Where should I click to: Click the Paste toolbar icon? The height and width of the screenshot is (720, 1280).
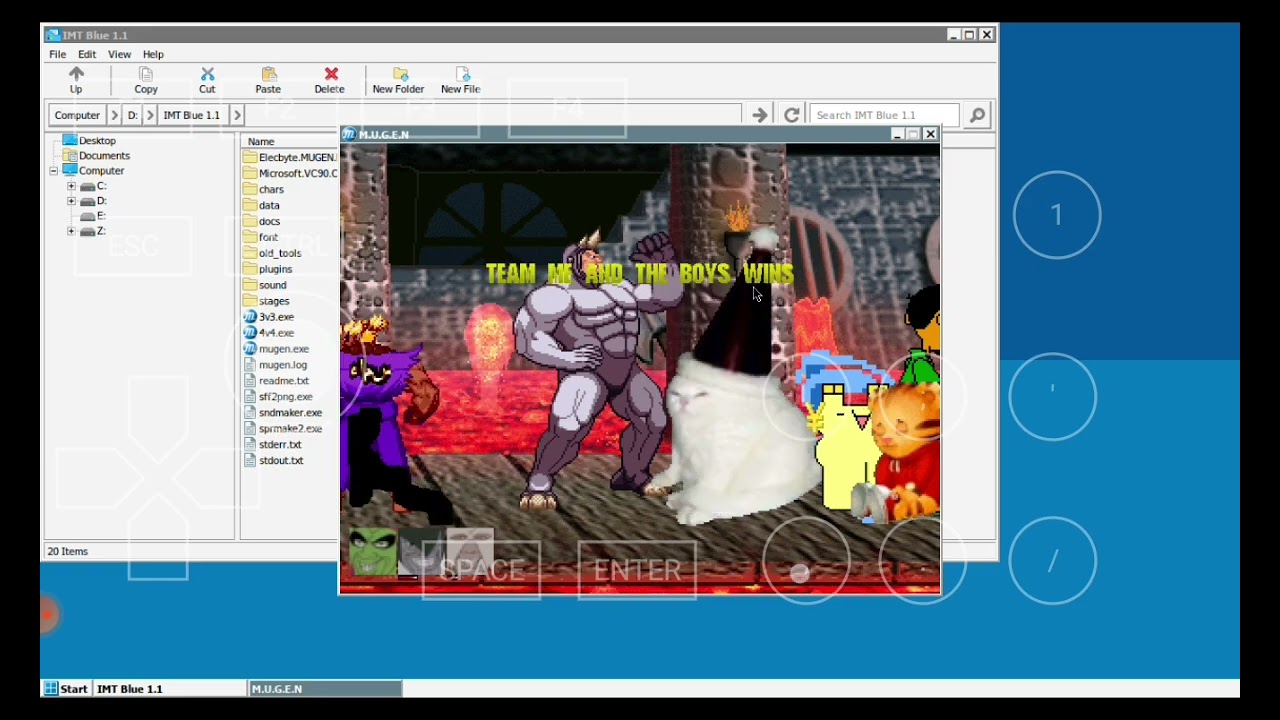[268, 74]
